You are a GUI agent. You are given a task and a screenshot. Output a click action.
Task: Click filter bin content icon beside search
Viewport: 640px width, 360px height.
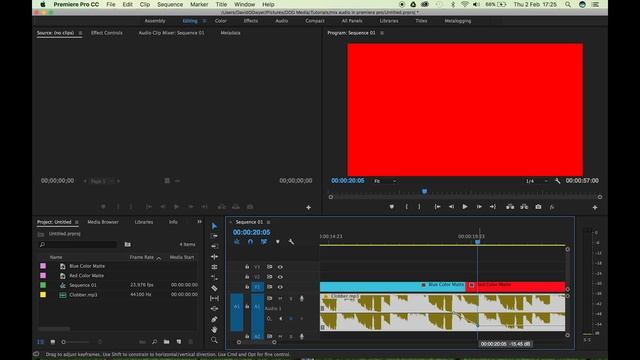pyautogui.click(x=128, y=244)
